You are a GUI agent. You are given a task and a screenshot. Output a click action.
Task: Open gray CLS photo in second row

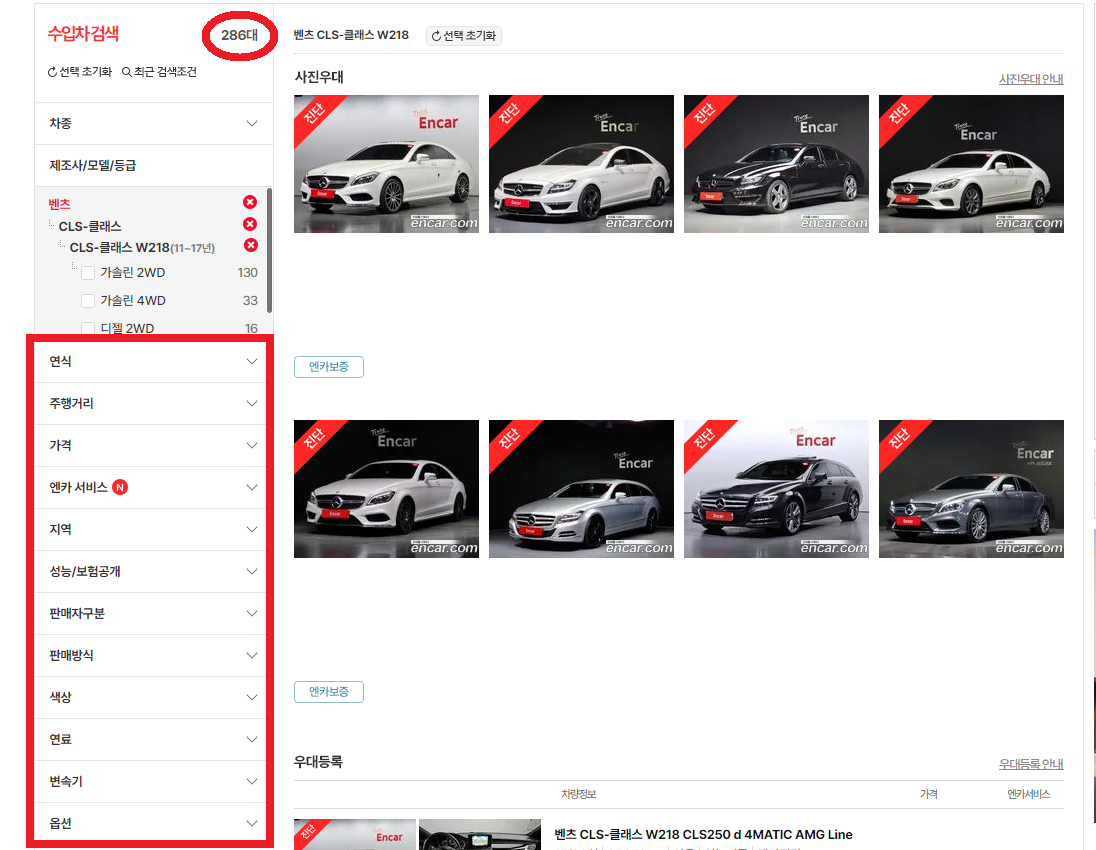pyautogui.click(x=972, y=489)
